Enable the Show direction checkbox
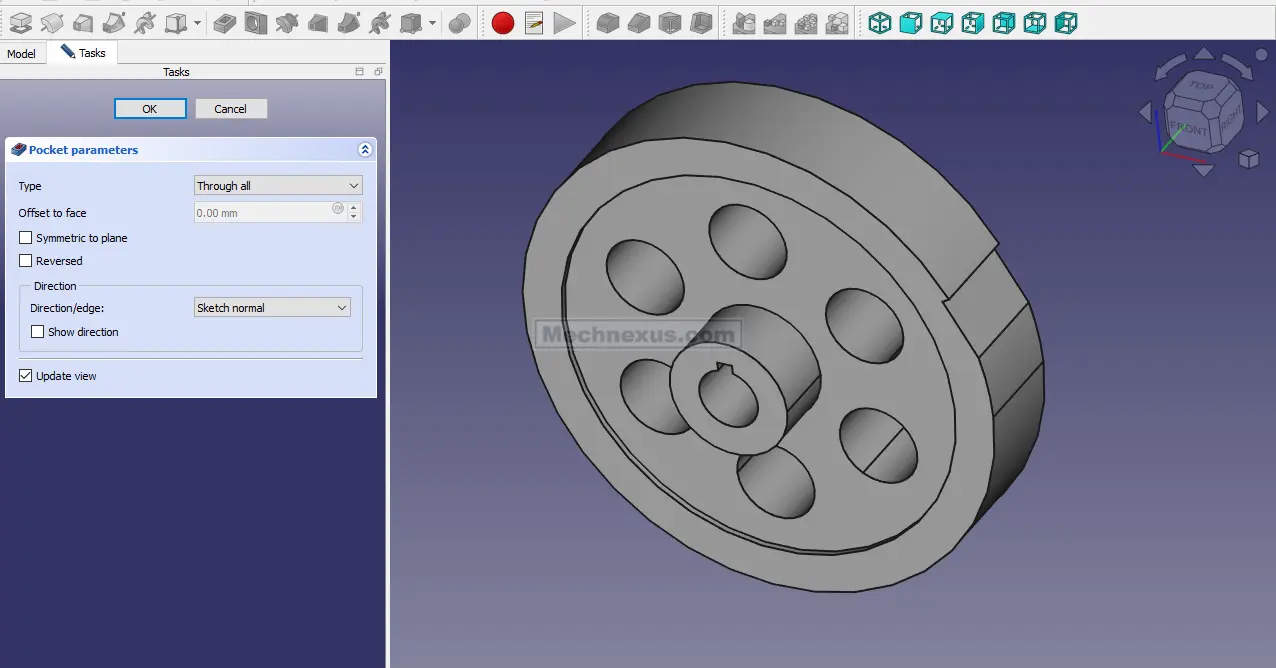 coord(38,332)
